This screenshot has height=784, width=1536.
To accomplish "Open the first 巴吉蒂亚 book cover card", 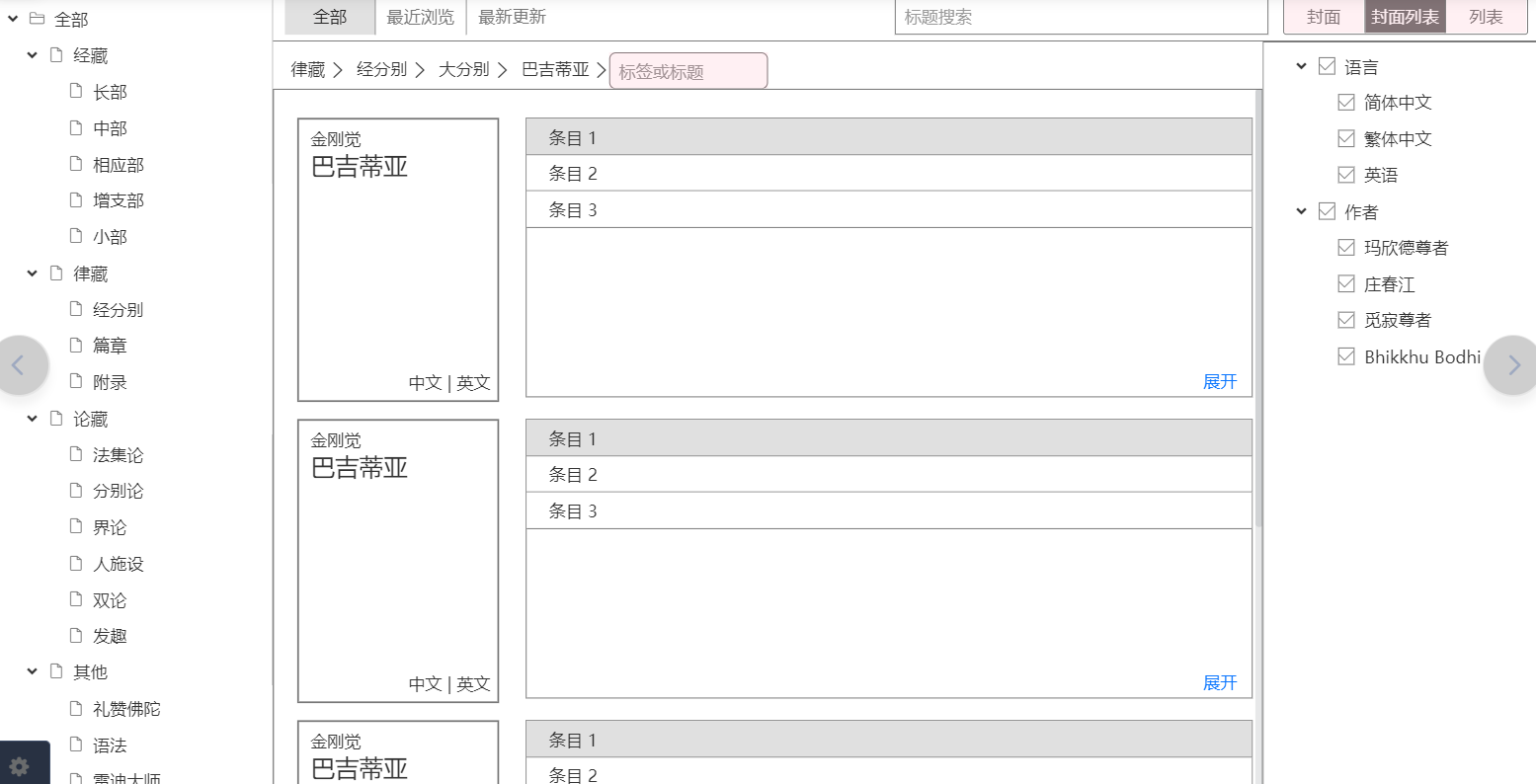I will tap(398, 260).
